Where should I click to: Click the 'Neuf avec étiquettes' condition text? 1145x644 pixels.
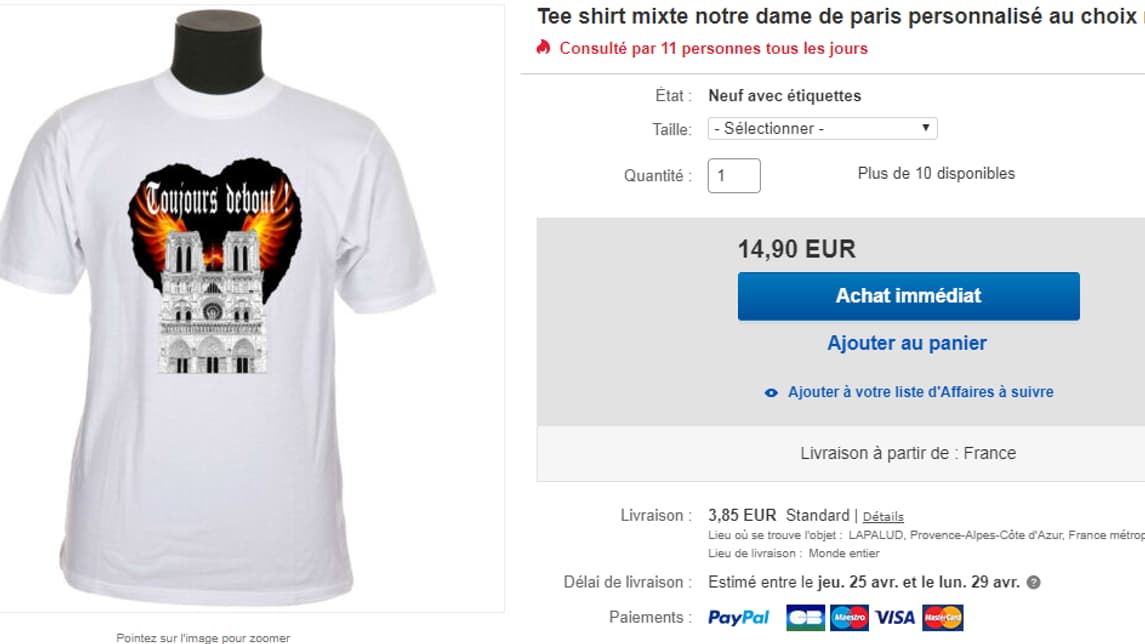tap(784, 96)
